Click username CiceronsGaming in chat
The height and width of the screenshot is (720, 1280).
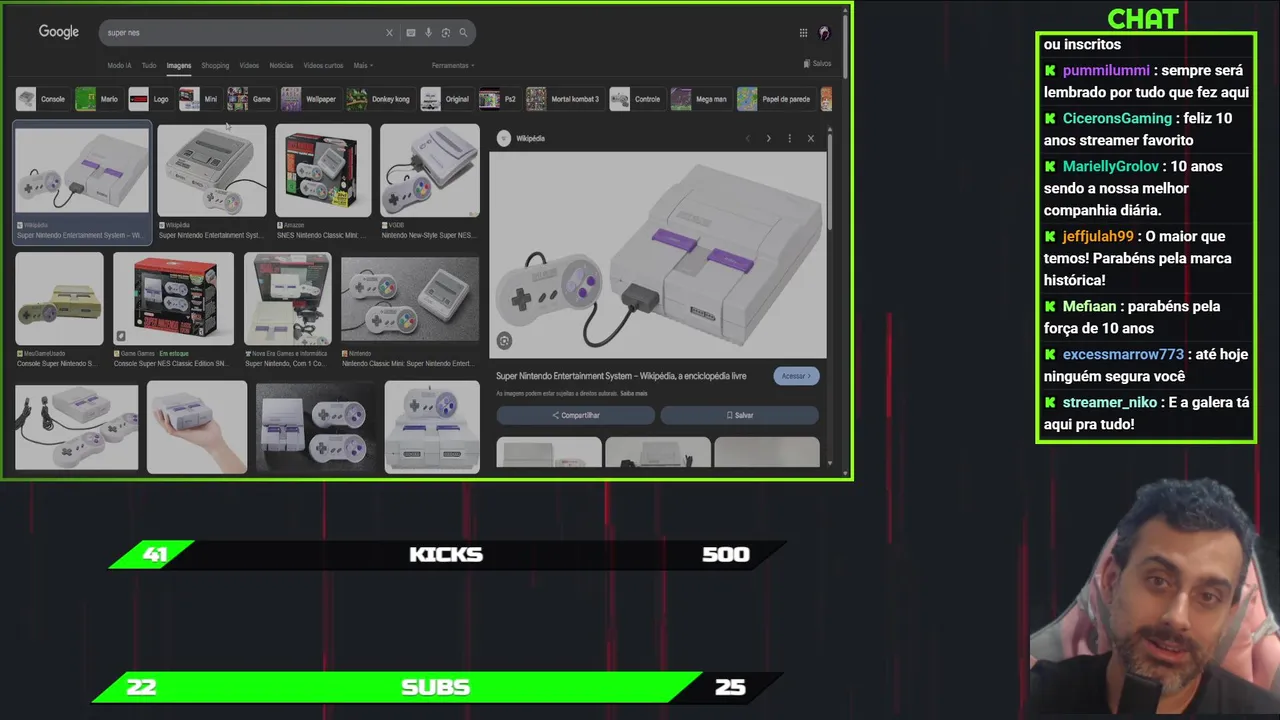[x=1117, y=118]
